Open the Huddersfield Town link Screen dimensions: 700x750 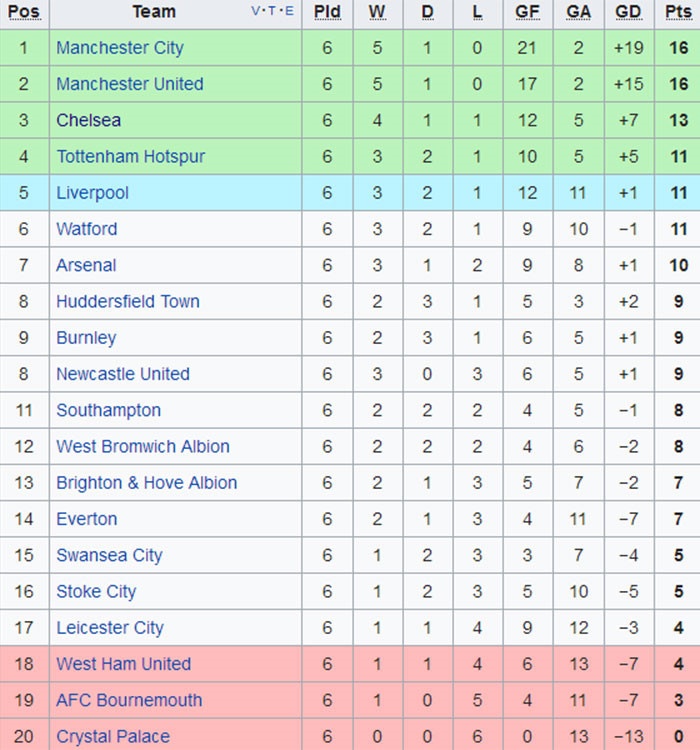click(x=128, y=301)
